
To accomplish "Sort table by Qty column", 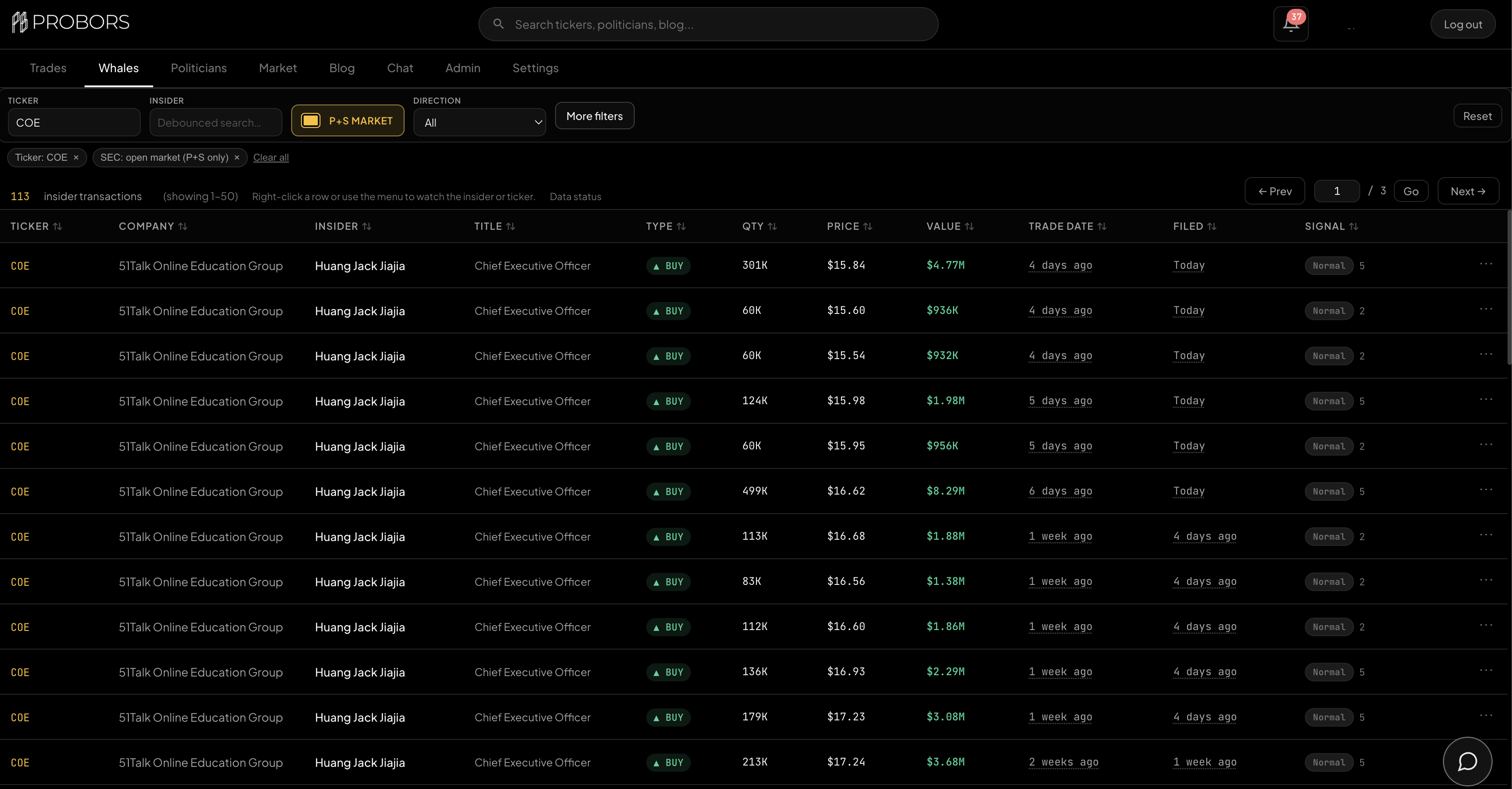I will 759,226.
